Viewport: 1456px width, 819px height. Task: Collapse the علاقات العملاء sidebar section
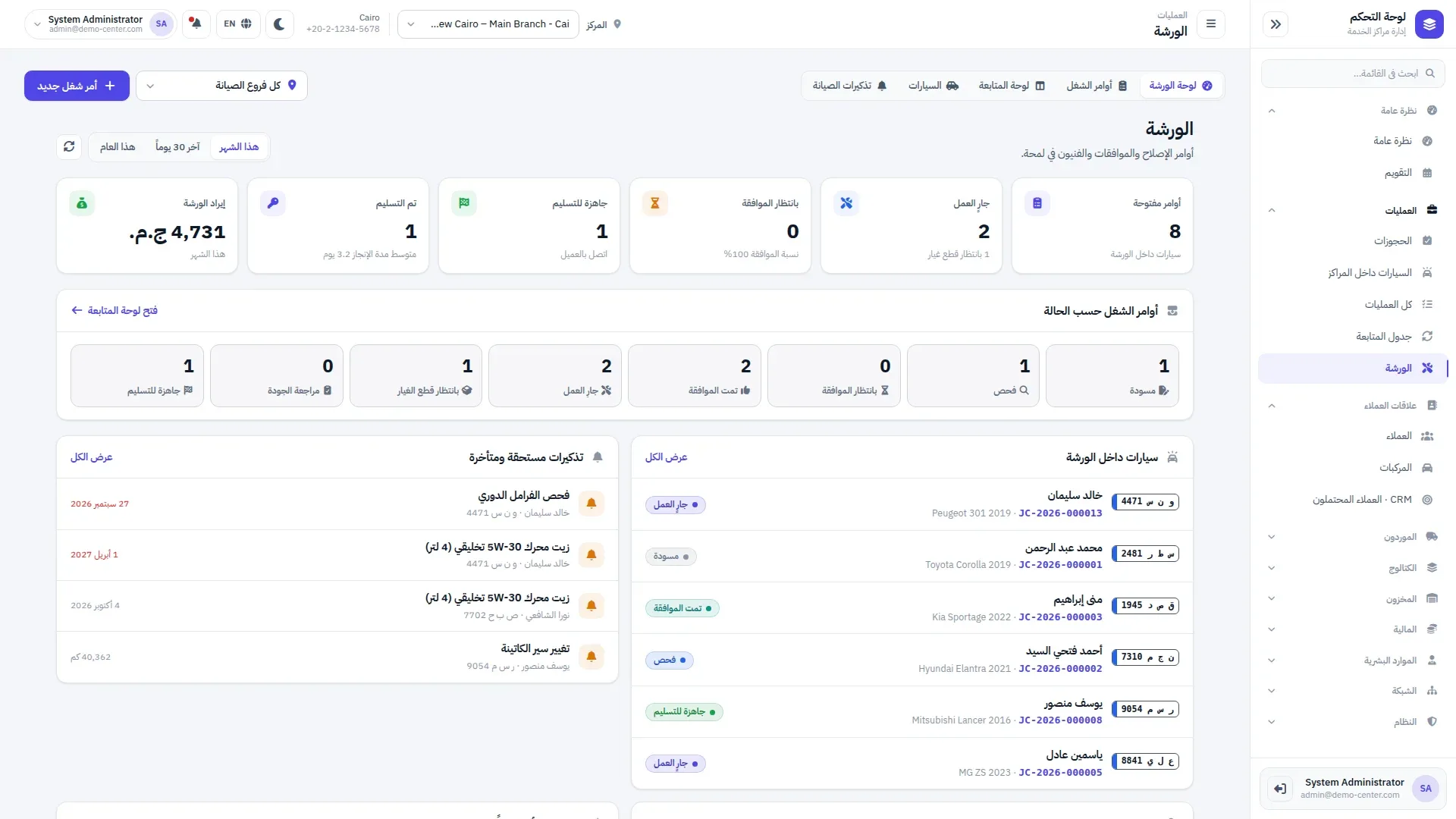1354,406
